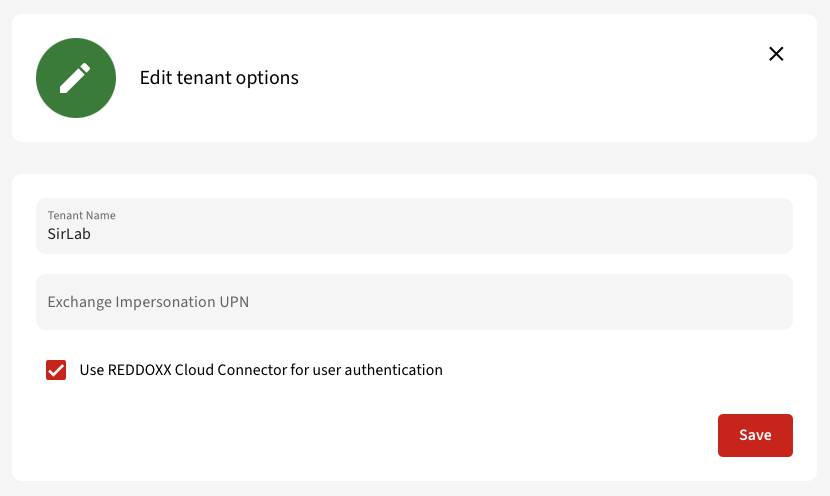Screen dimensions: 830x496
Task: Focus the Tenant Name input field
Action: click(x=414, y=226)
